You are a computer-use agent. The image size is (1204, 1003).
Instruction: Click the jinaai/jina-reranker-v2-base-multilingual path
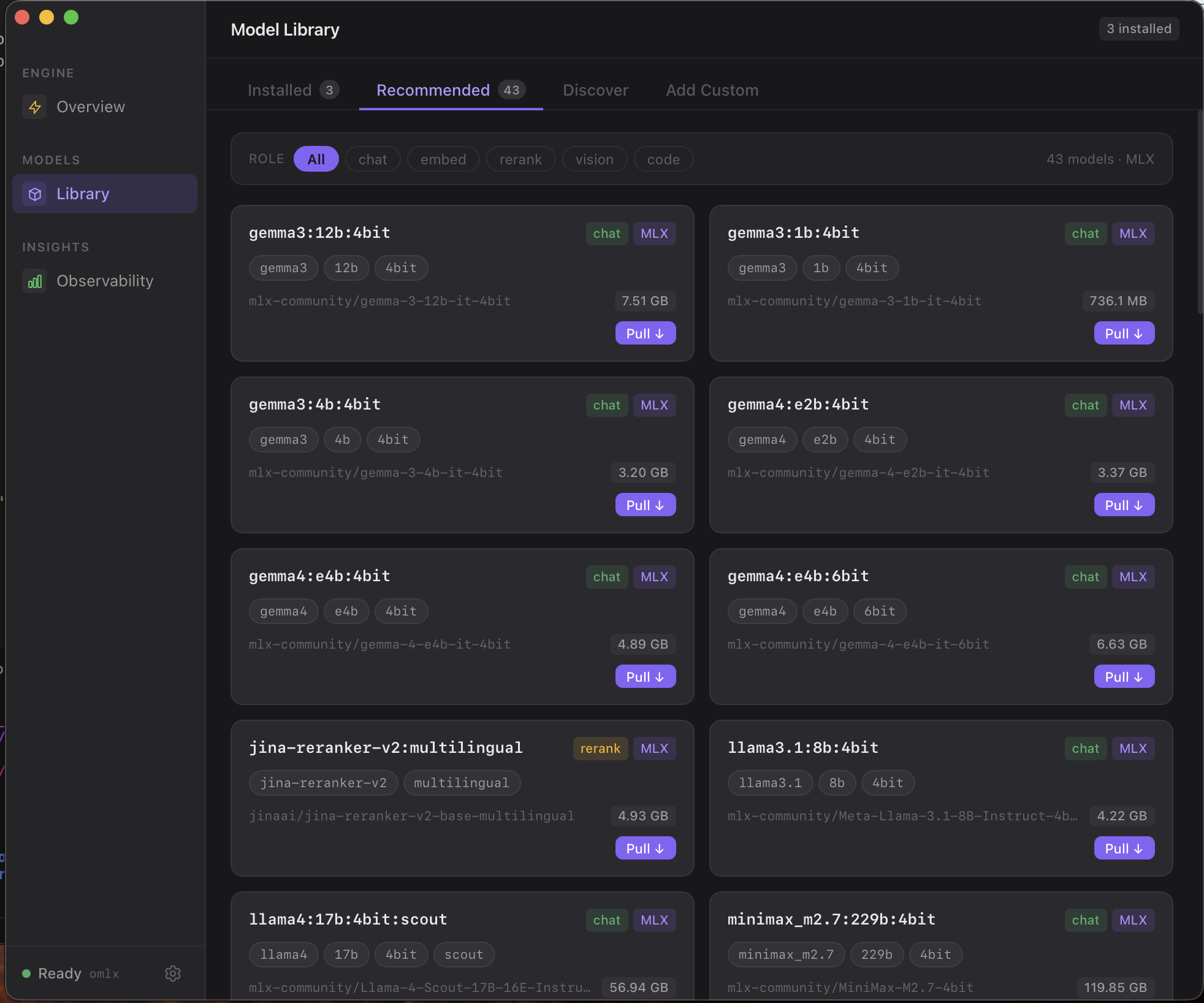pos(412,816)
